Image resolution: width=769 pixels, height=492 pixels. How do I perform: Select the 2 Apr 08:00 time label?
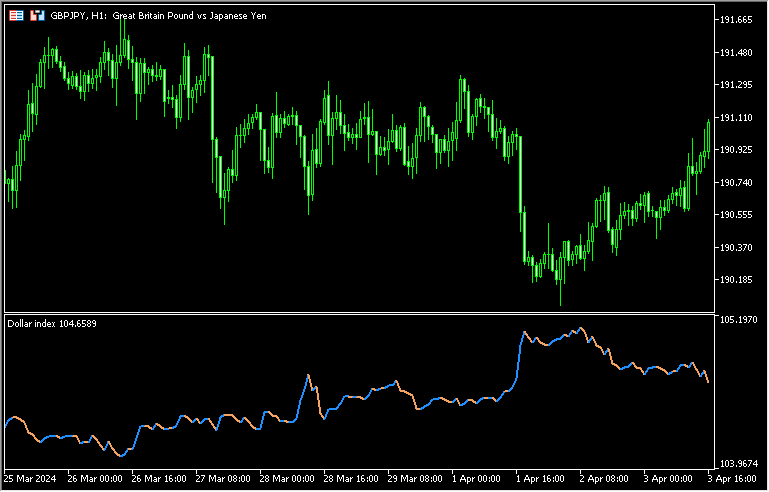coord(602,480)
